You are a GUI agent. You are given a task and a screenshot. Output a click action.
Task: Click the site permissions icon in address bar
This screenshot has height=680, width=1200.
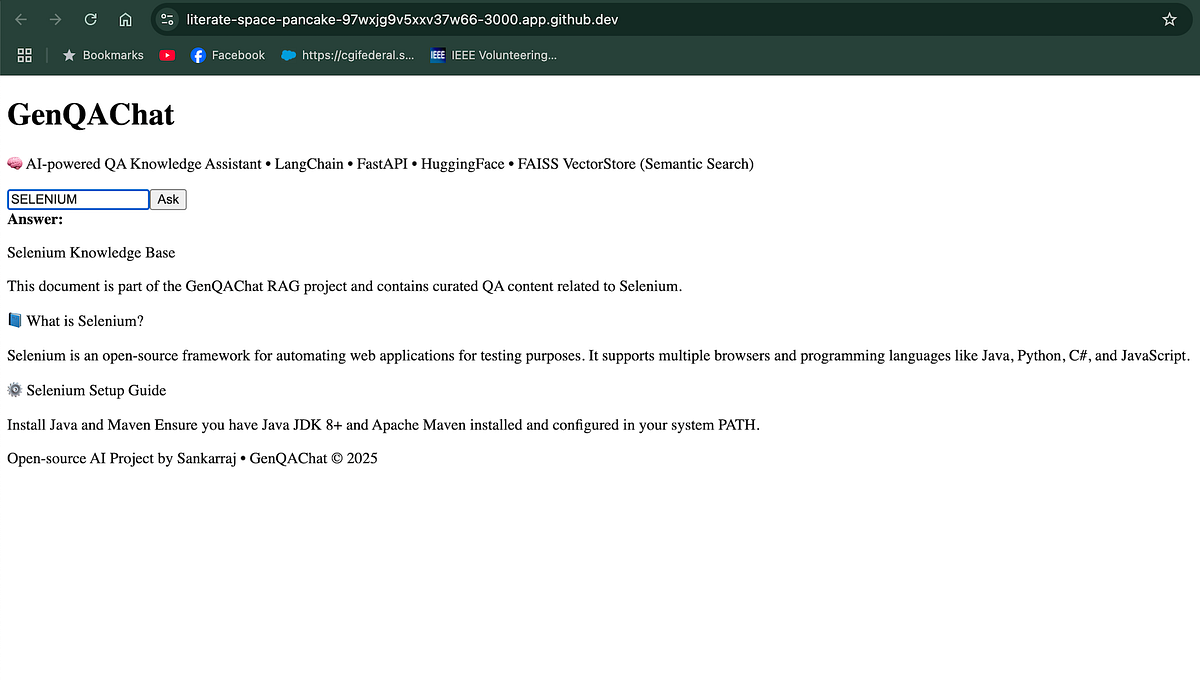pos(166,18)
